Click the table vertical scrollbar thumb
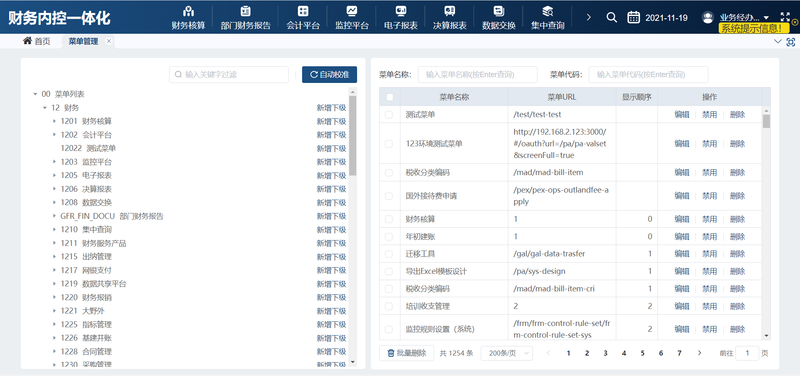 point(766,121)
